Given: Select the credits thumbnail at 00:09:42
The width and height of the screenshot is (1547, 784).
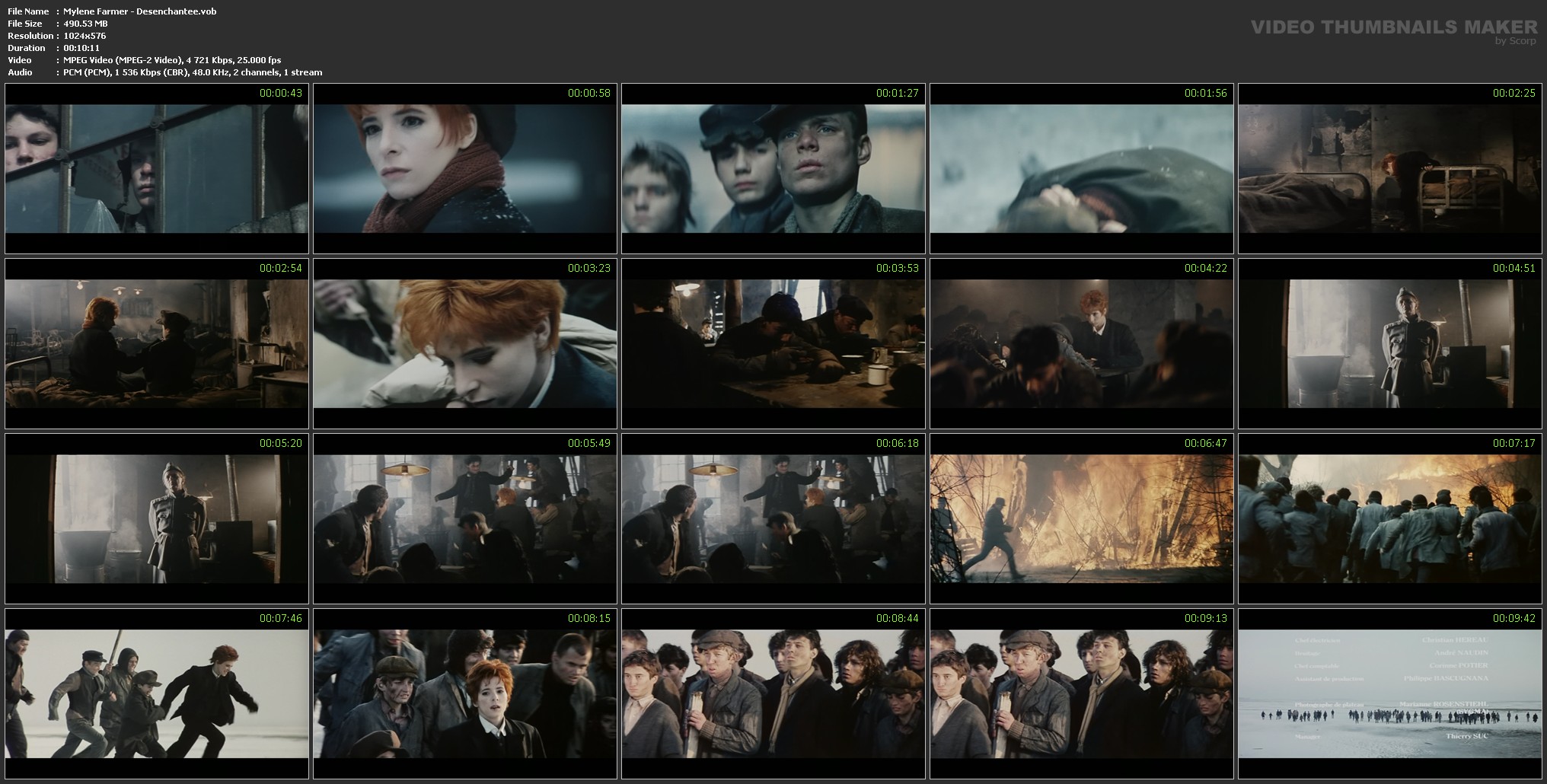Looking at the screenshot, I should click(x=1390, y=693).
